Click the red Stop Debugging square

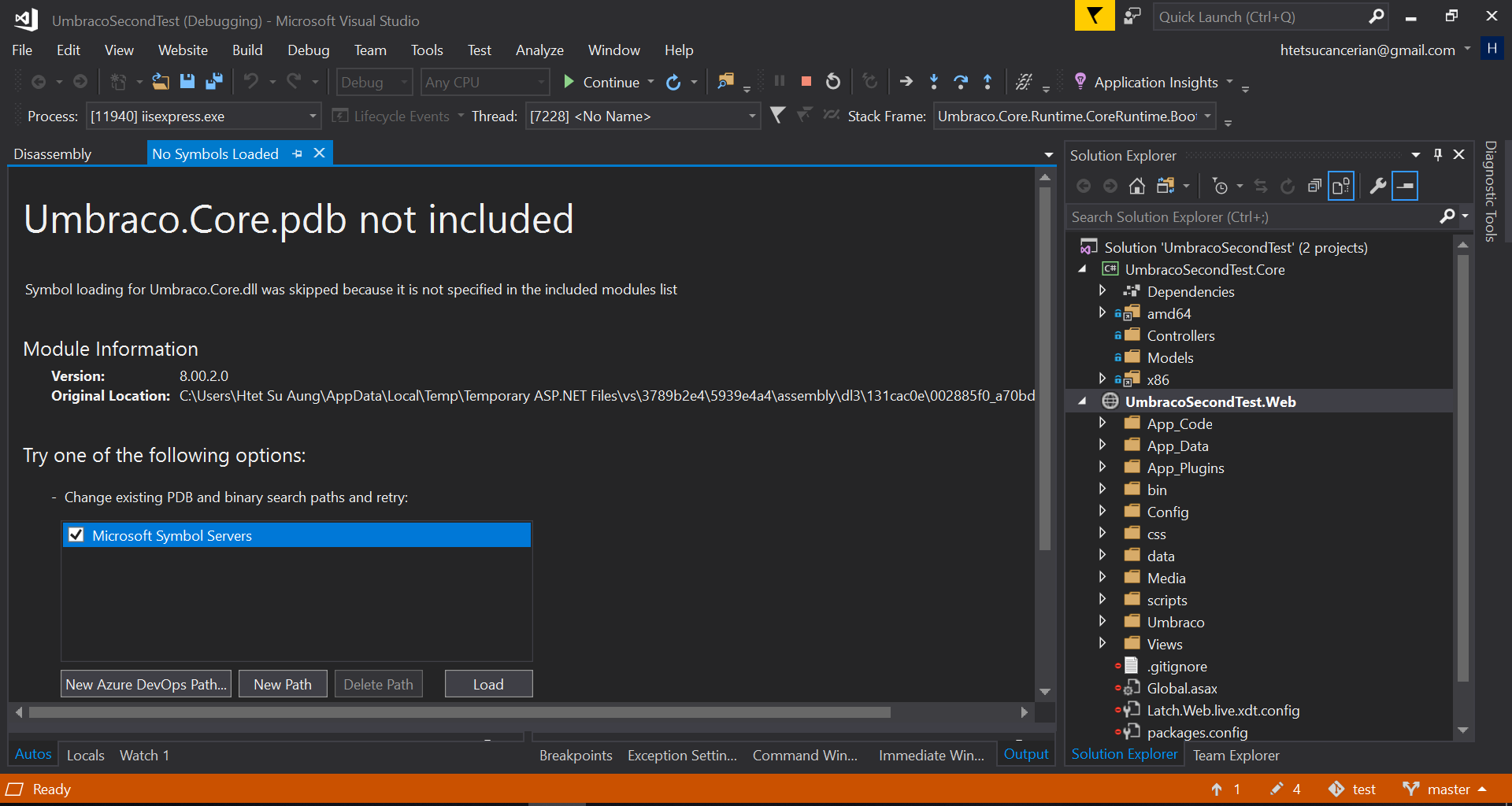pos(806,81)
